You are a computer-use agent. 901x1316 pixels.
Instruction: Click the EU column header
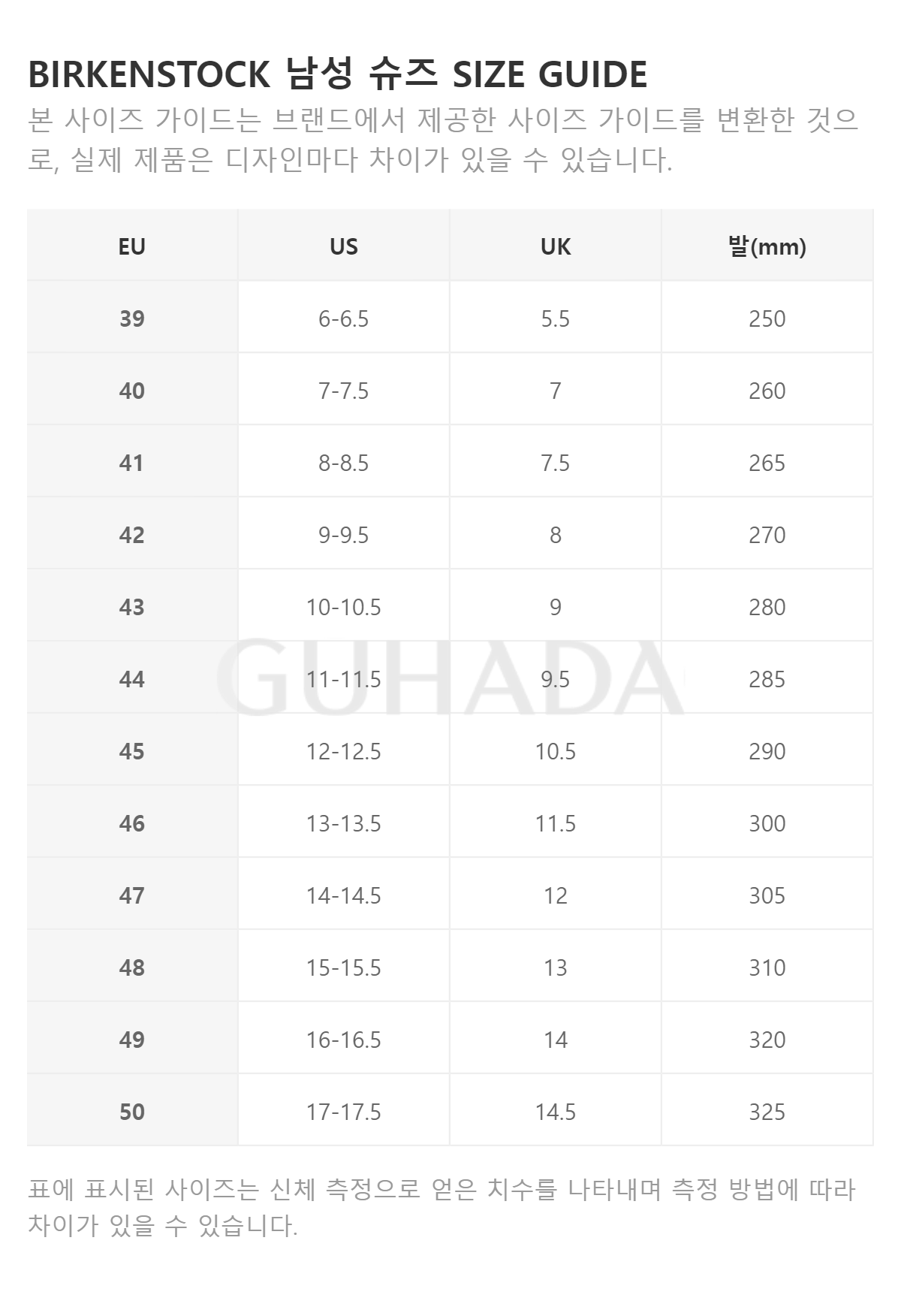[x=132, y=246]
